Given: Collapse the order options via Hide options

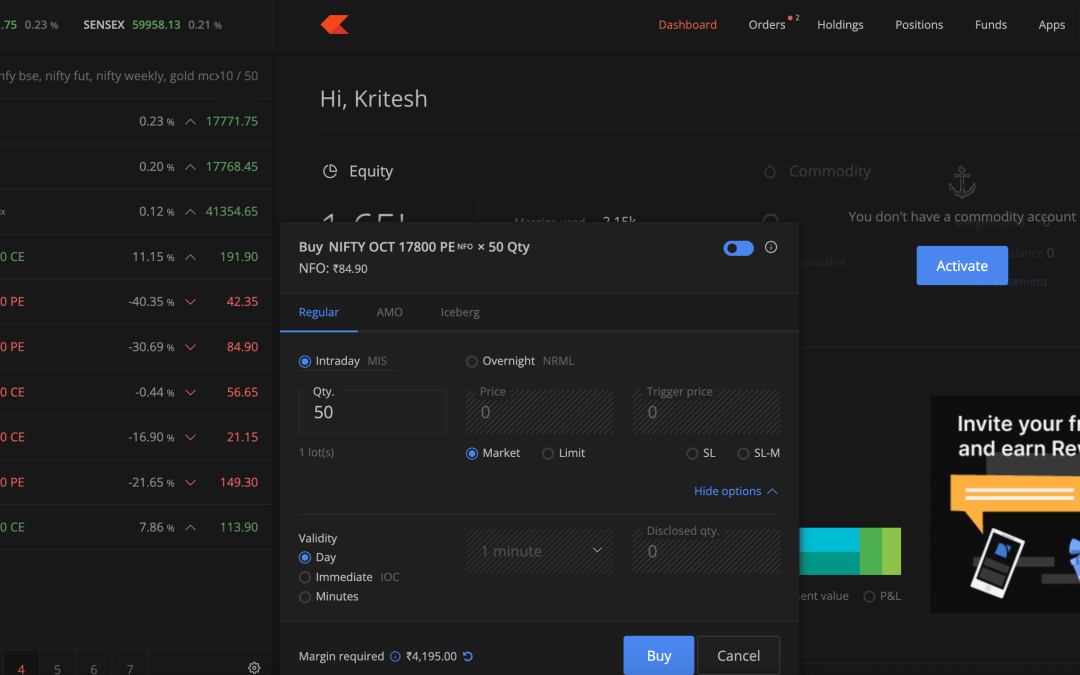Looking at the screenshot, I should (x=736, y=491).
